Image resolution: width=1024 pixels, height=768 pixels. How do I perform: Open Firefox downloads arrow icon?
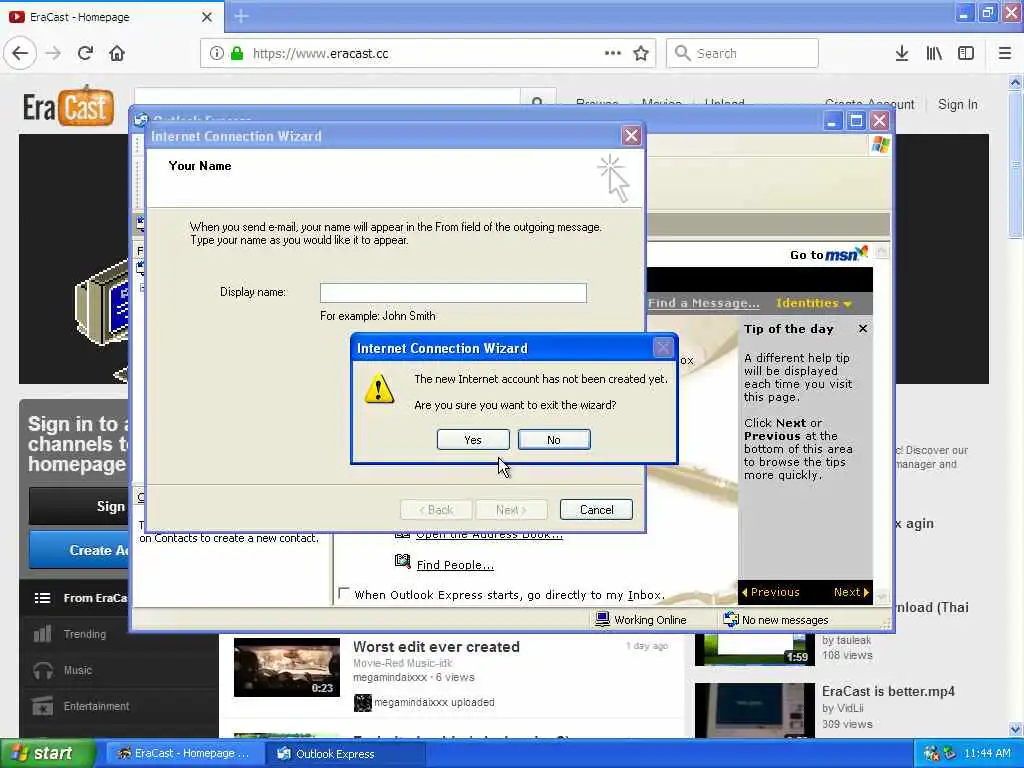pos(902,54)
